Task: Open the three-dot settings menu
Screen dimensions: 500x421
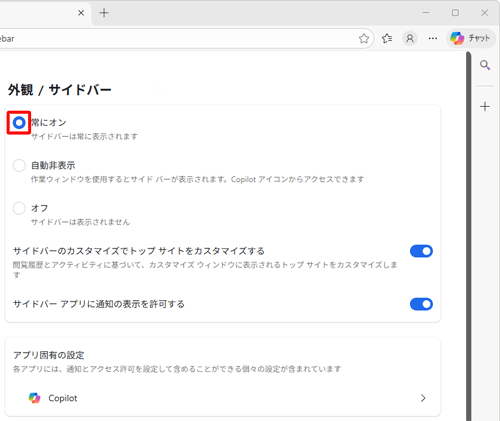Action: (433, 39)
